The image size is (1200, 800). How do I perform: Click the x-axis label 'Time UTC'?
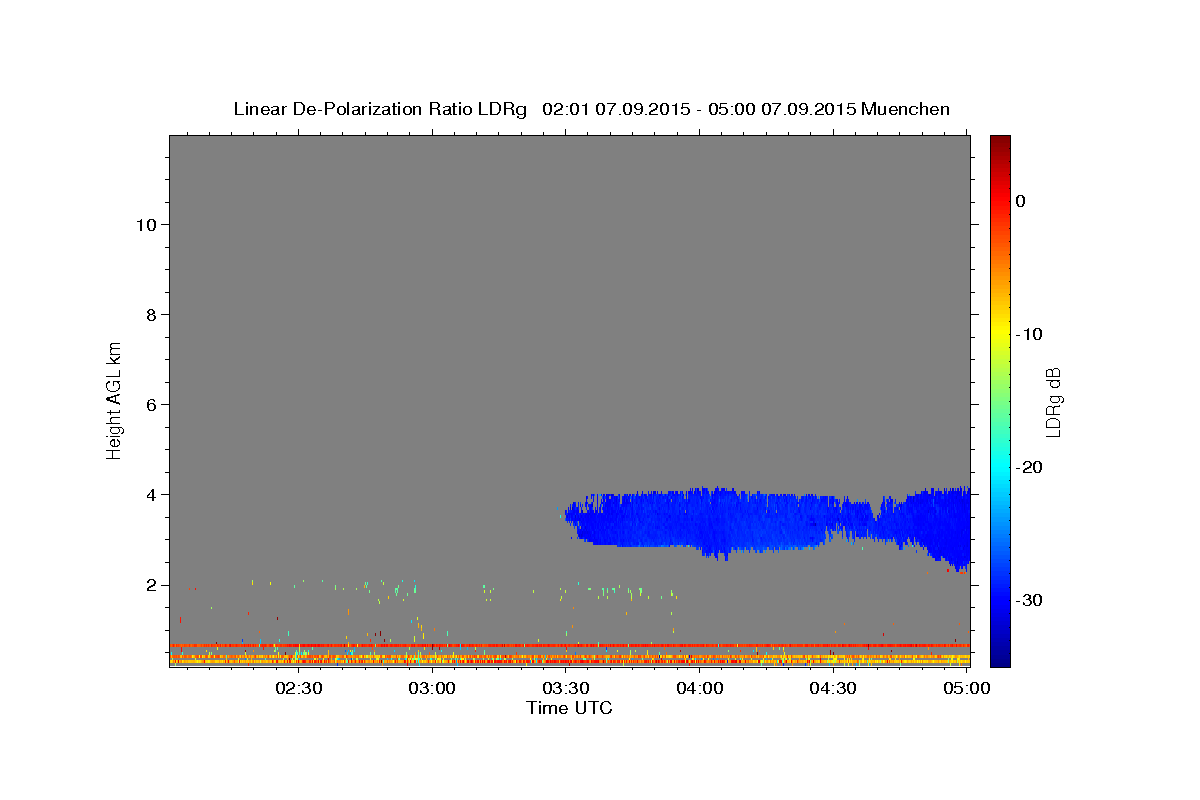click(x=569, y=708)
